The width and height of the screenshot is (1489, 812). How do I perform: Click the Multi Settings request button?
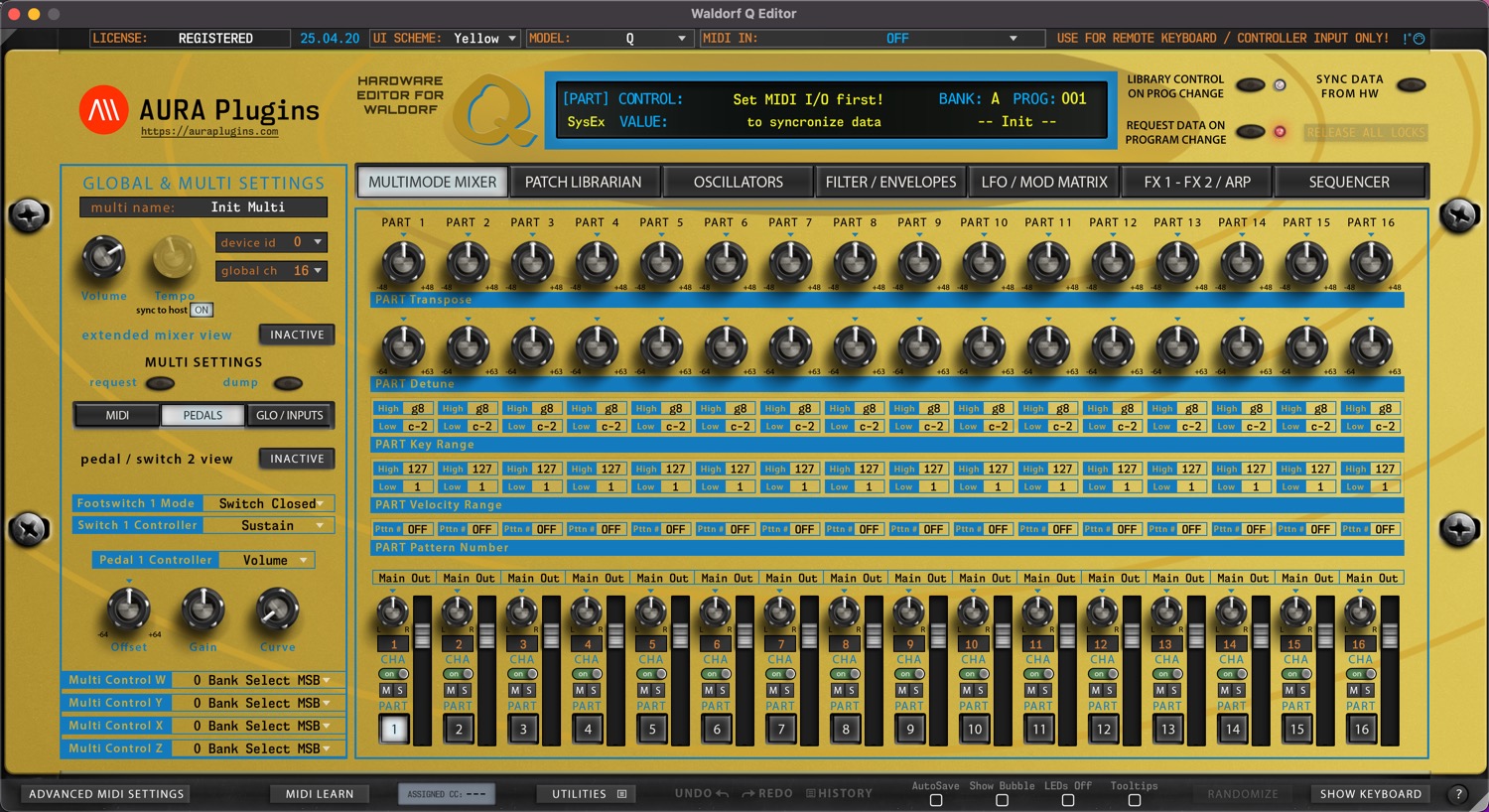coord(160,383)
